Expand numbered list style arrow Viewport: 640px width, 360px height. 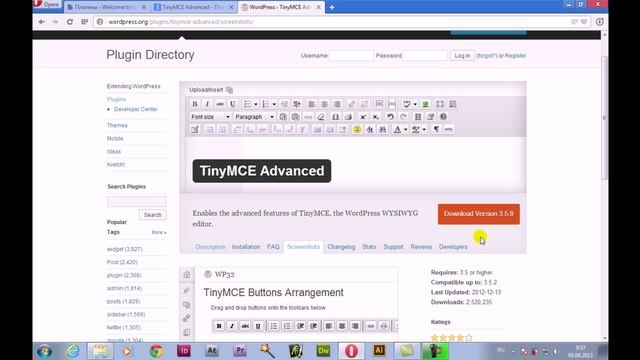274,104
